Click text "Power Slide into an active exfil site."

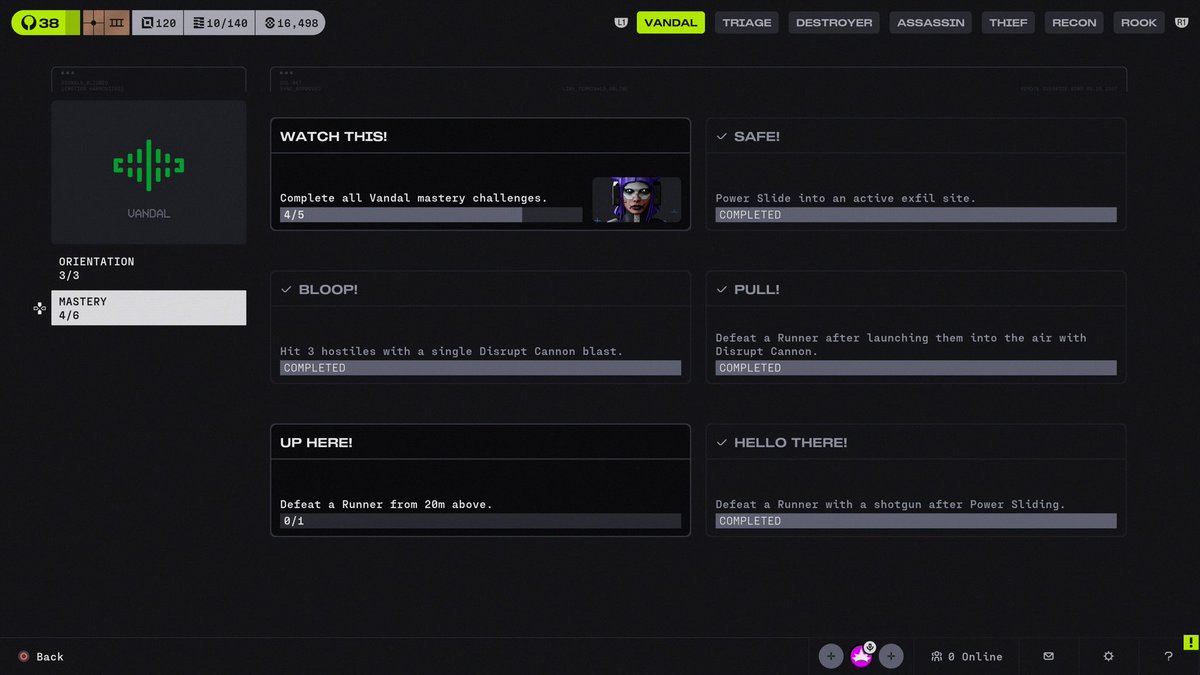[x=846, y=198]
